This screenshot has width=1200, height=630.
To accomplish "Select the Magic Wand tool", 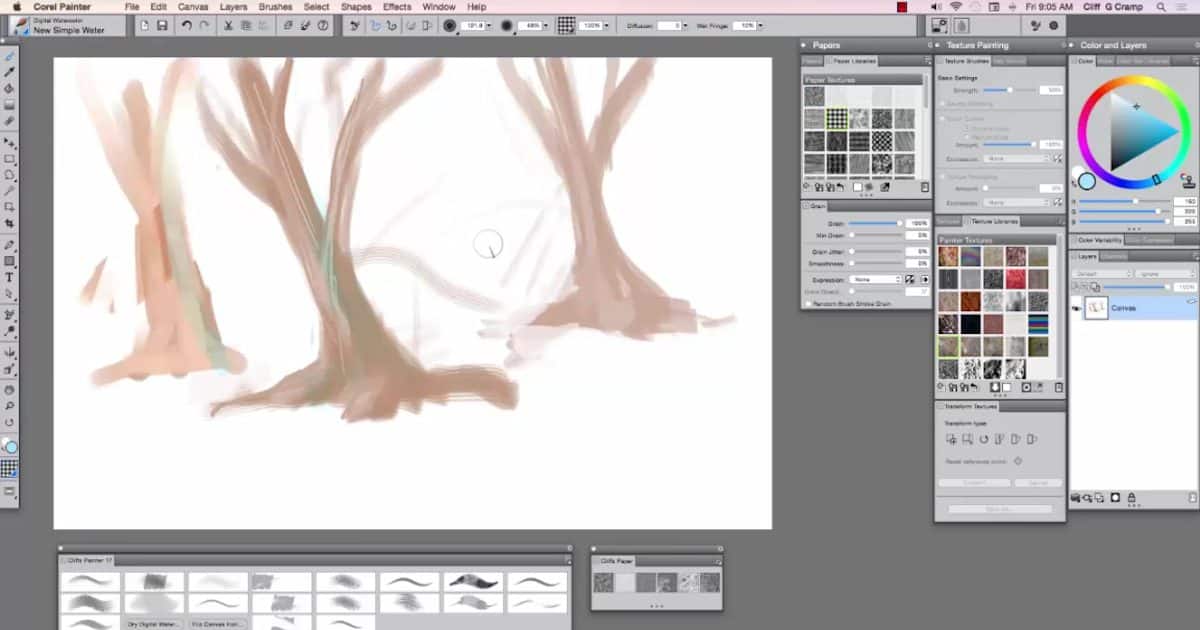I will click(8, 189).
